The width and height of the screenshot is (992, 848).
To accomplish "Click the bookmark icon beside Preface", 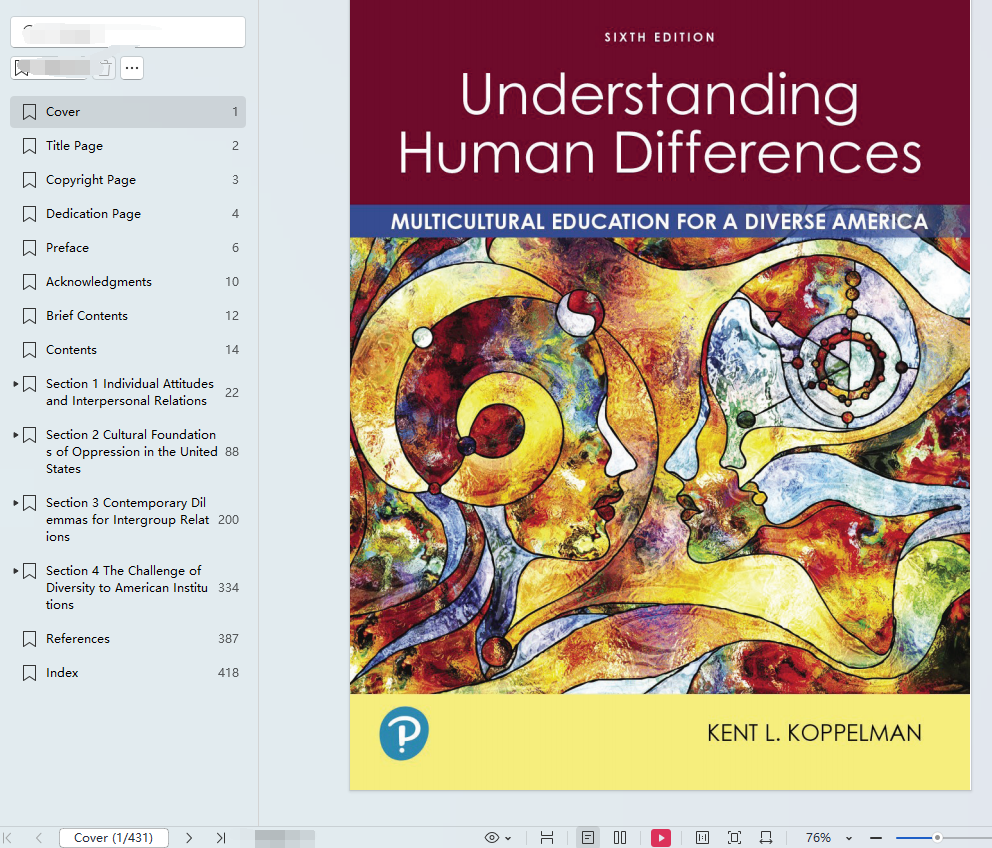I will (29, 248).
